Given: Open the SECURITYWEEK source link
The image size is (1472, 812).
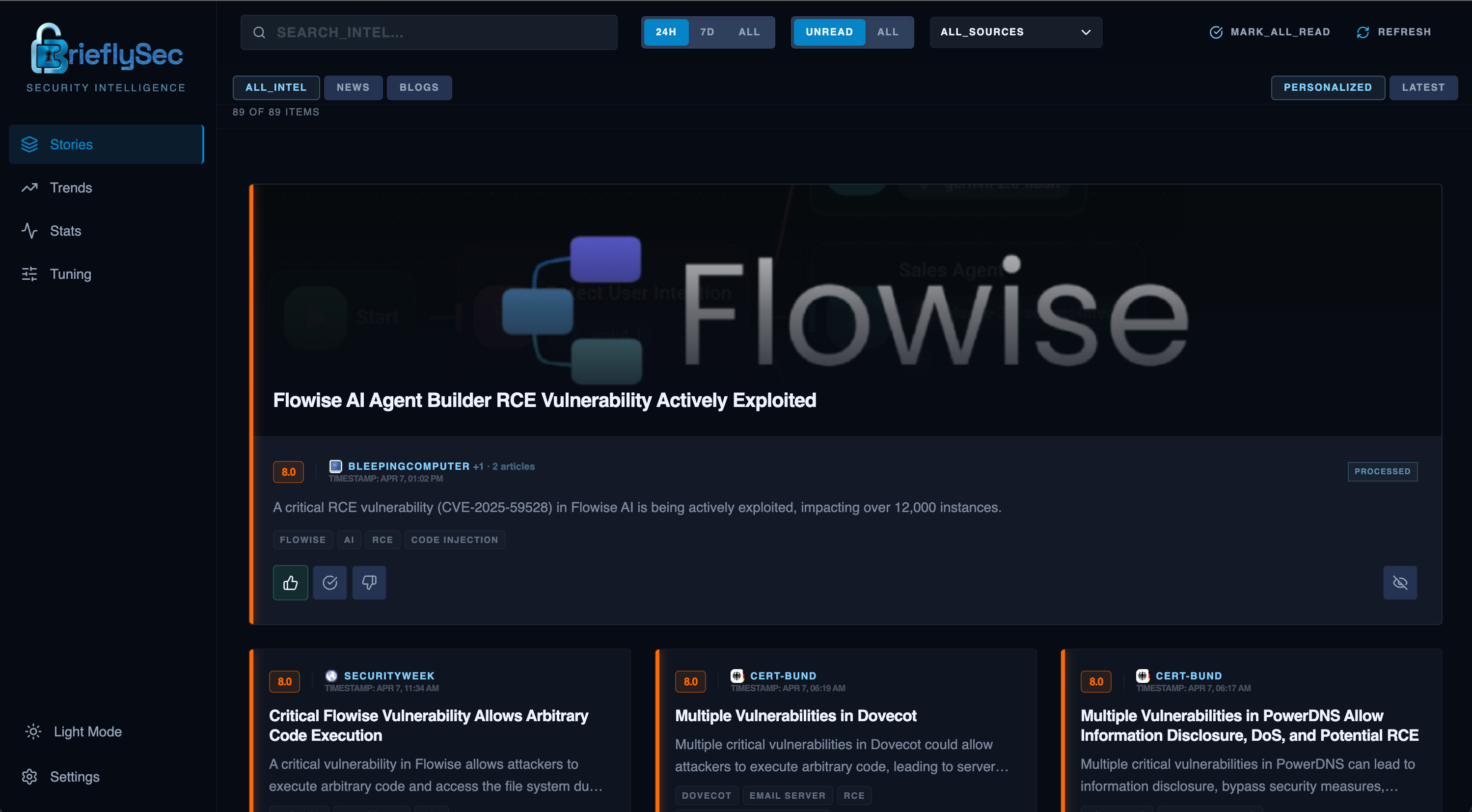Looking at the screenshot, I should (389, 676).
